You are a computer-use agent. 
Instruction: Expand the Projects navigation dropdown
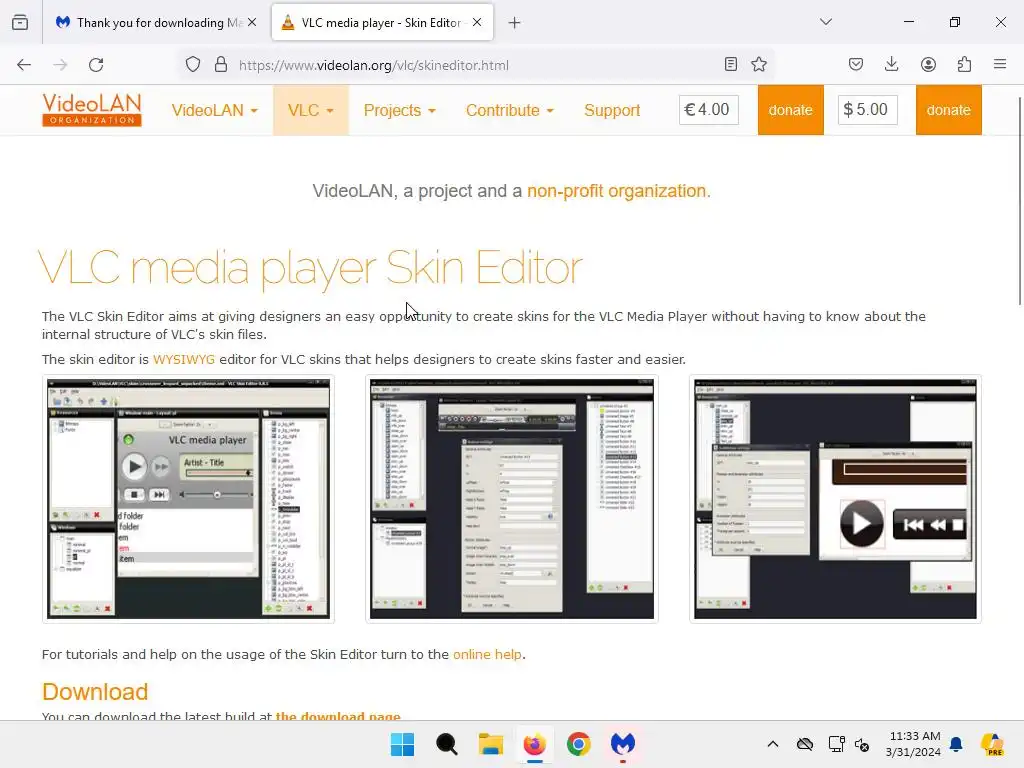(x=399, y=110)
